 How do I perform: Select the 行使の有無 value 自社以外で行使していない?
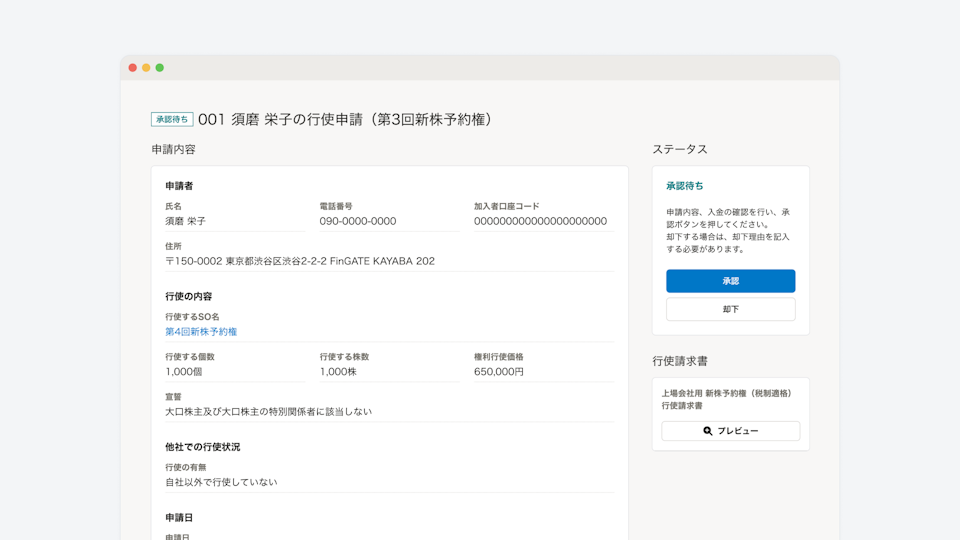(221, 482)
